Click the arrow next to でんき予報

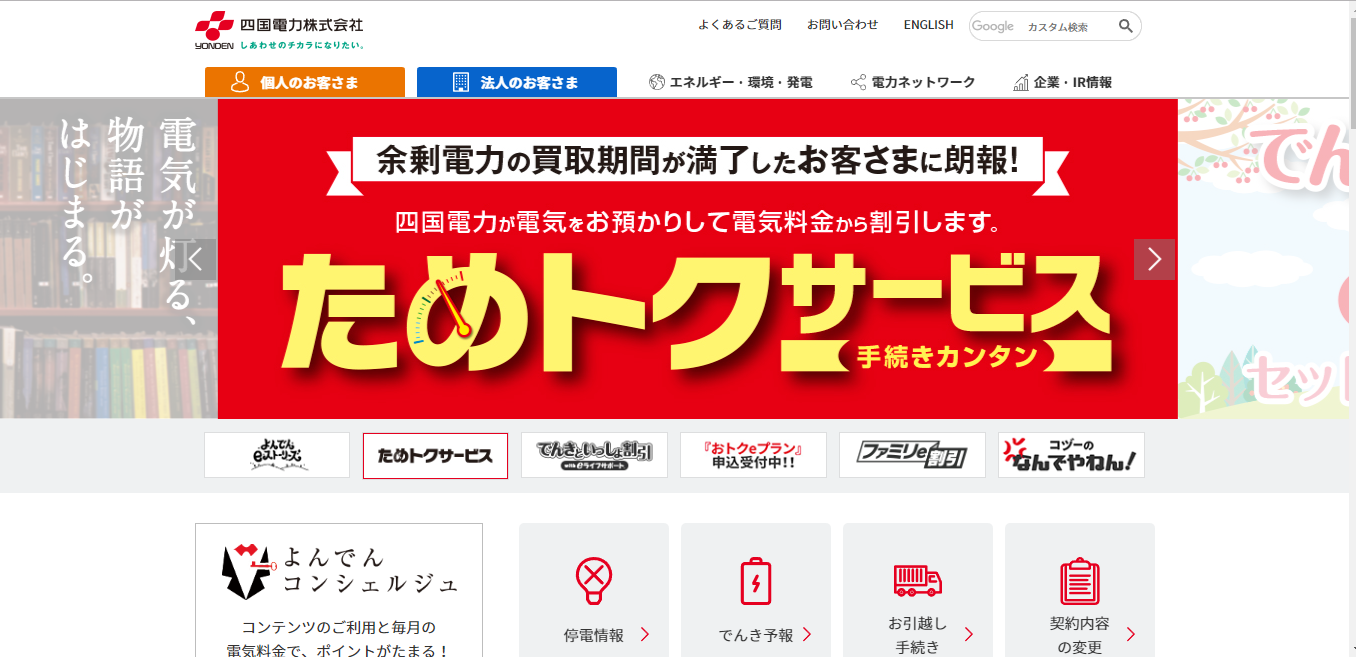807,634
